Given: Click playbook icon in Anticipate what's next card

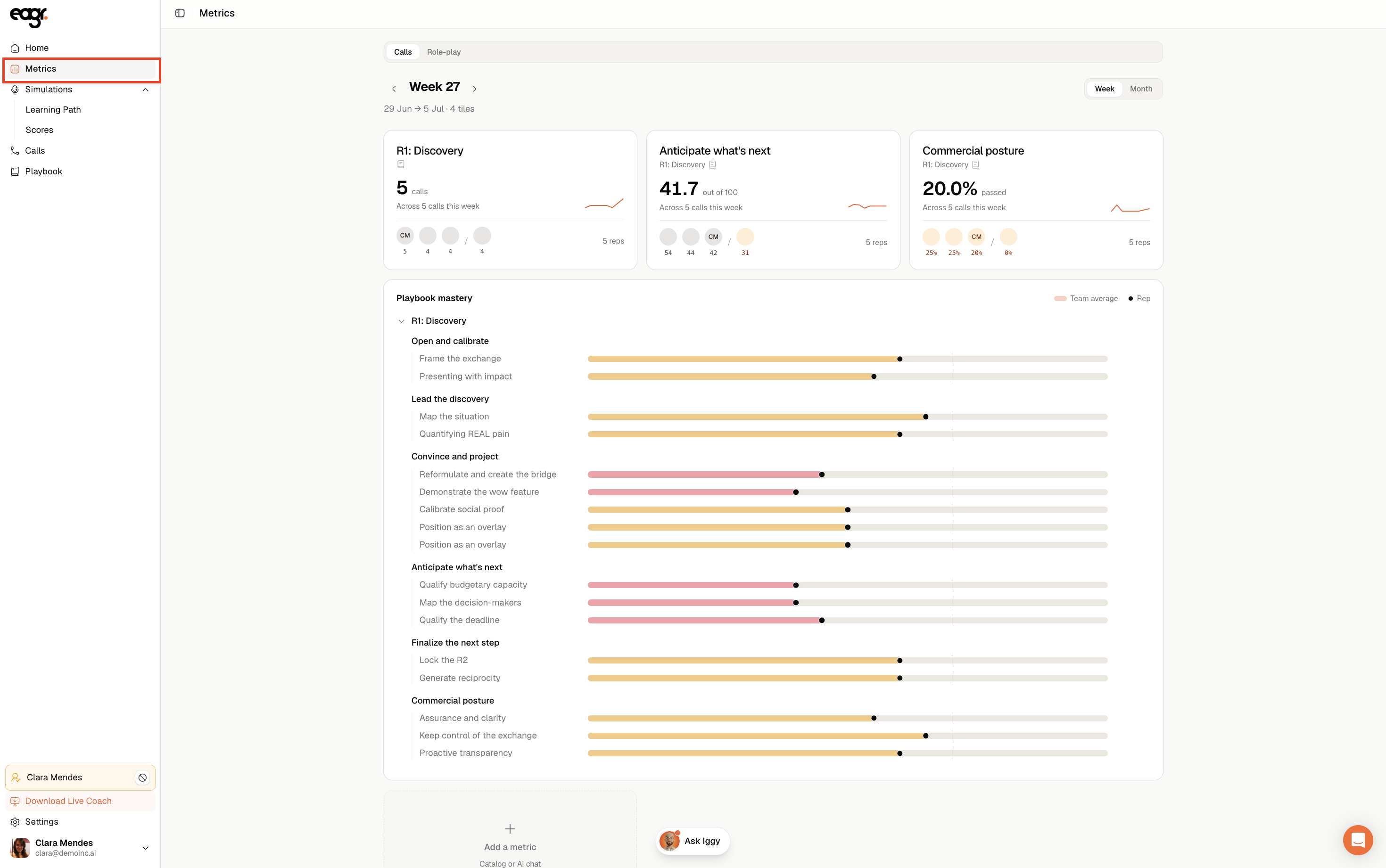Looking at the screenshot, I should pos(712,165).
